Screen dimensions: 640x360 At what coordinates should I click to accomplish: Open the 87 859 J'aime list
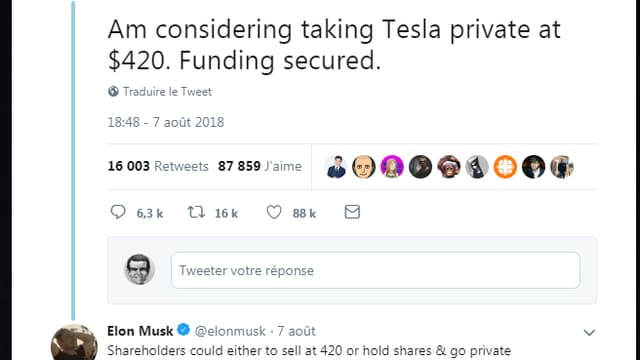260,166
